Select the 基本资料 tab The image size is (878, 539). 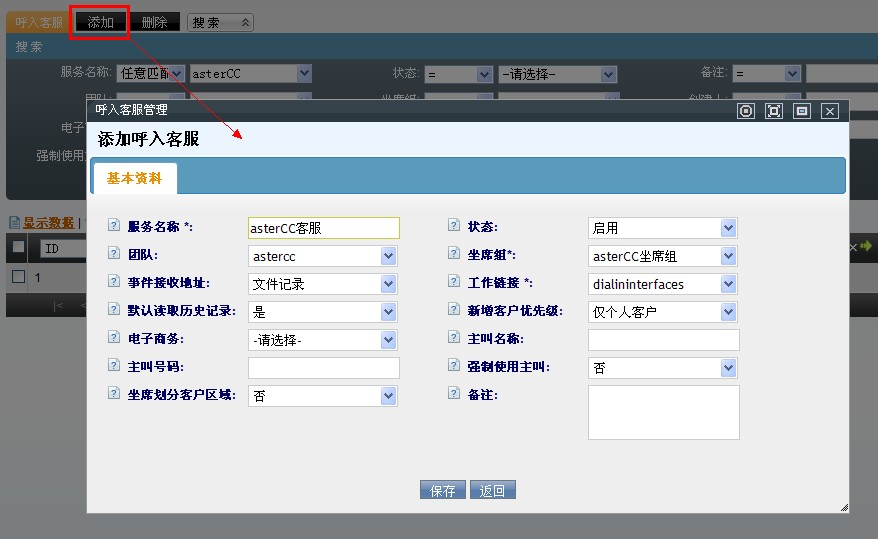click(x=135, y=178)
